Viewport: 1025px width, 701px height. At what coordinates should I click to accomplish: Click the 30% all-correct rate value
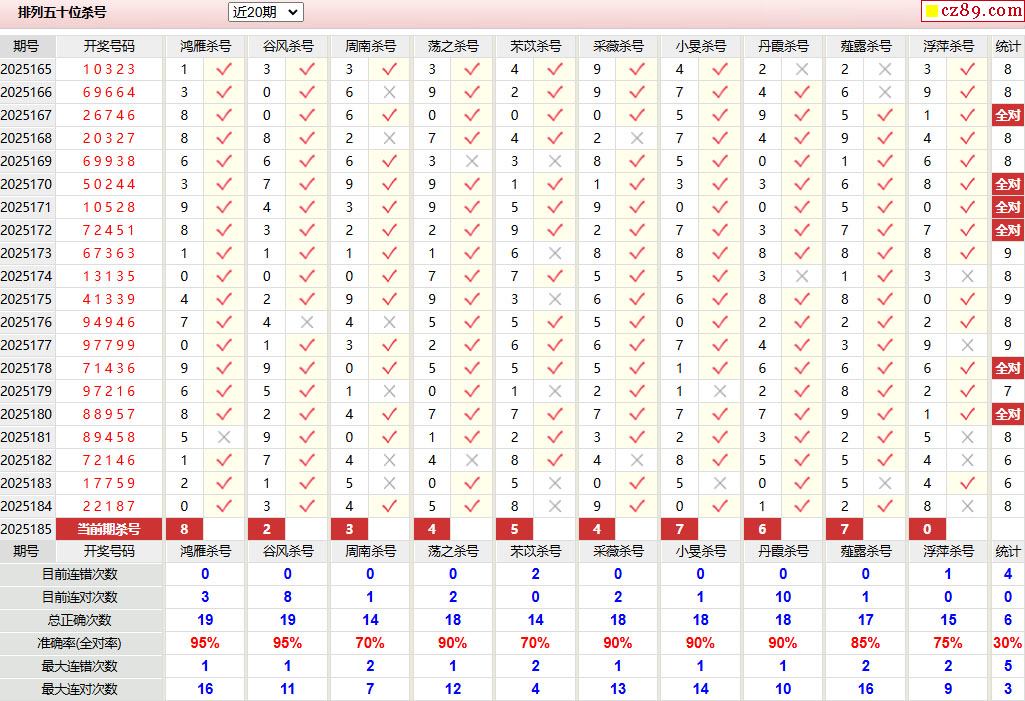[1007, 643]
